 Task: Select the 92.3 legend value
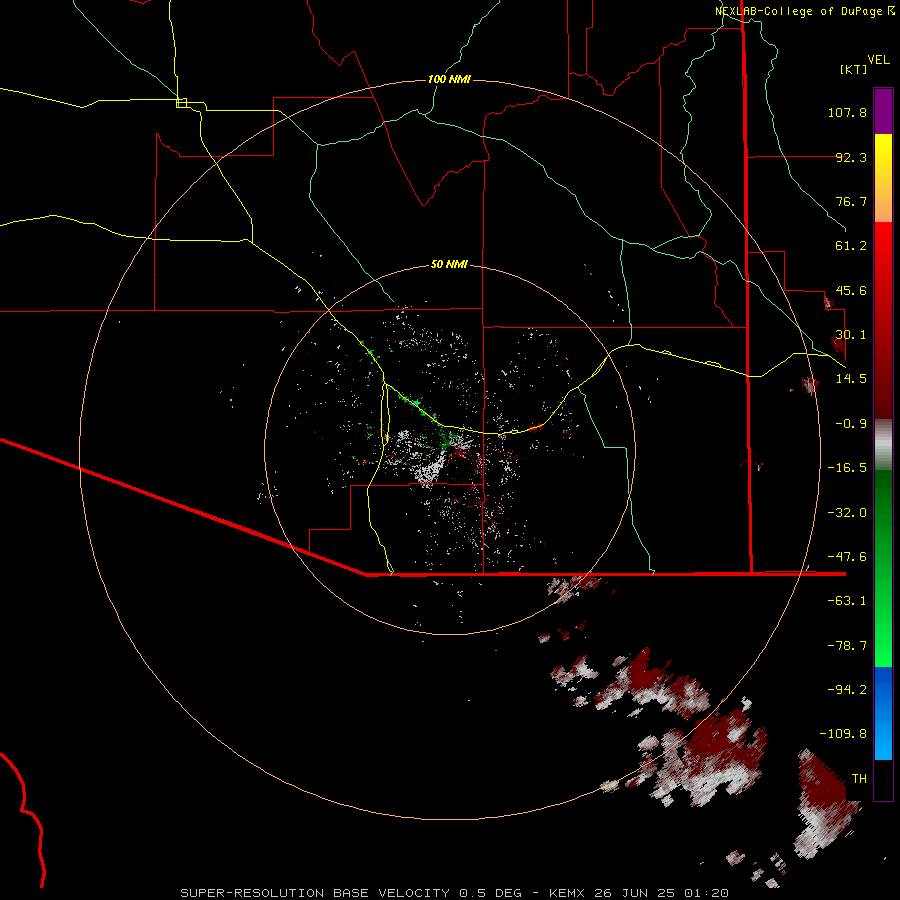[x=851, y=157]
